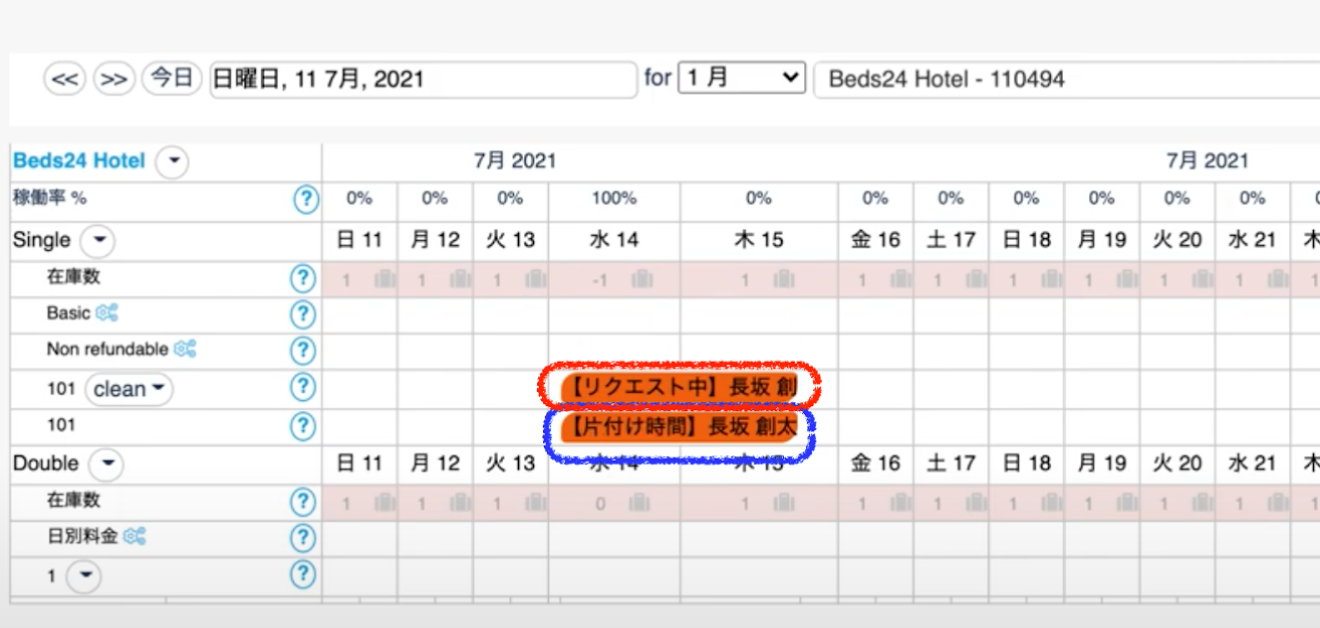The width and height of the screenshot is (1320, 628).
Task: Open the 【リクエスト中】 長坂 booking bar
Action: pyautogui.click(x=680, y=386)
